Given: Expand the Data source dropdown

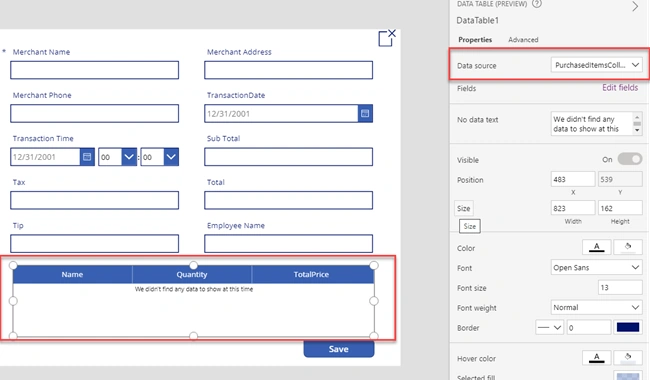Looking at the screenshot, I should 596,65.
